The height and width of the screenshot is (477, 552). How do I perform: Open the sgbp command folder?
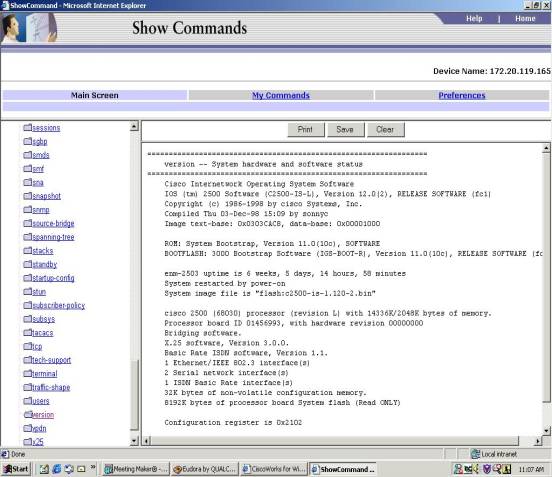coord(40,142)
